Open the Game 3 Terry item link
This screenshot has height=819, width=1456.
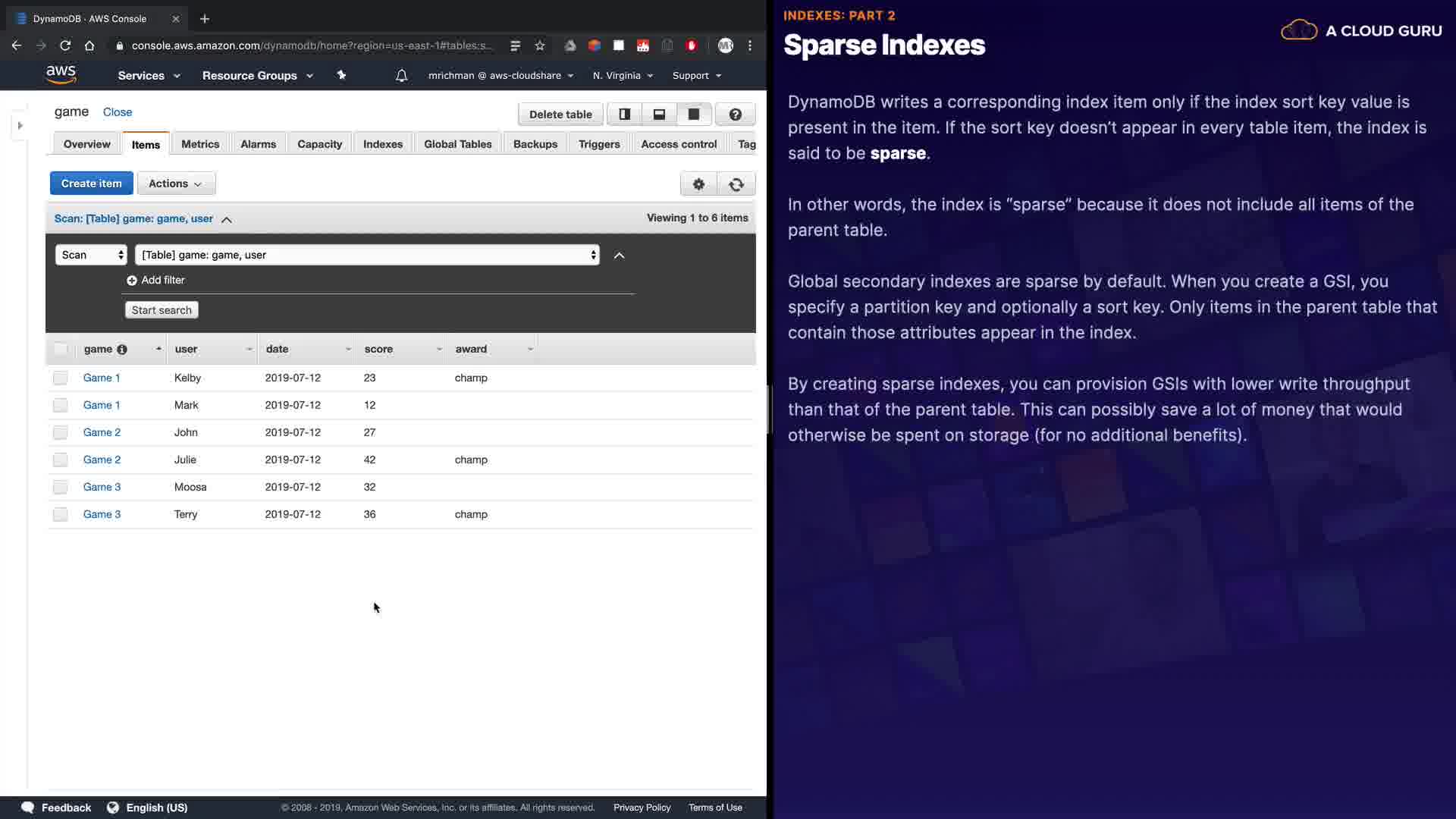[102, 514]
